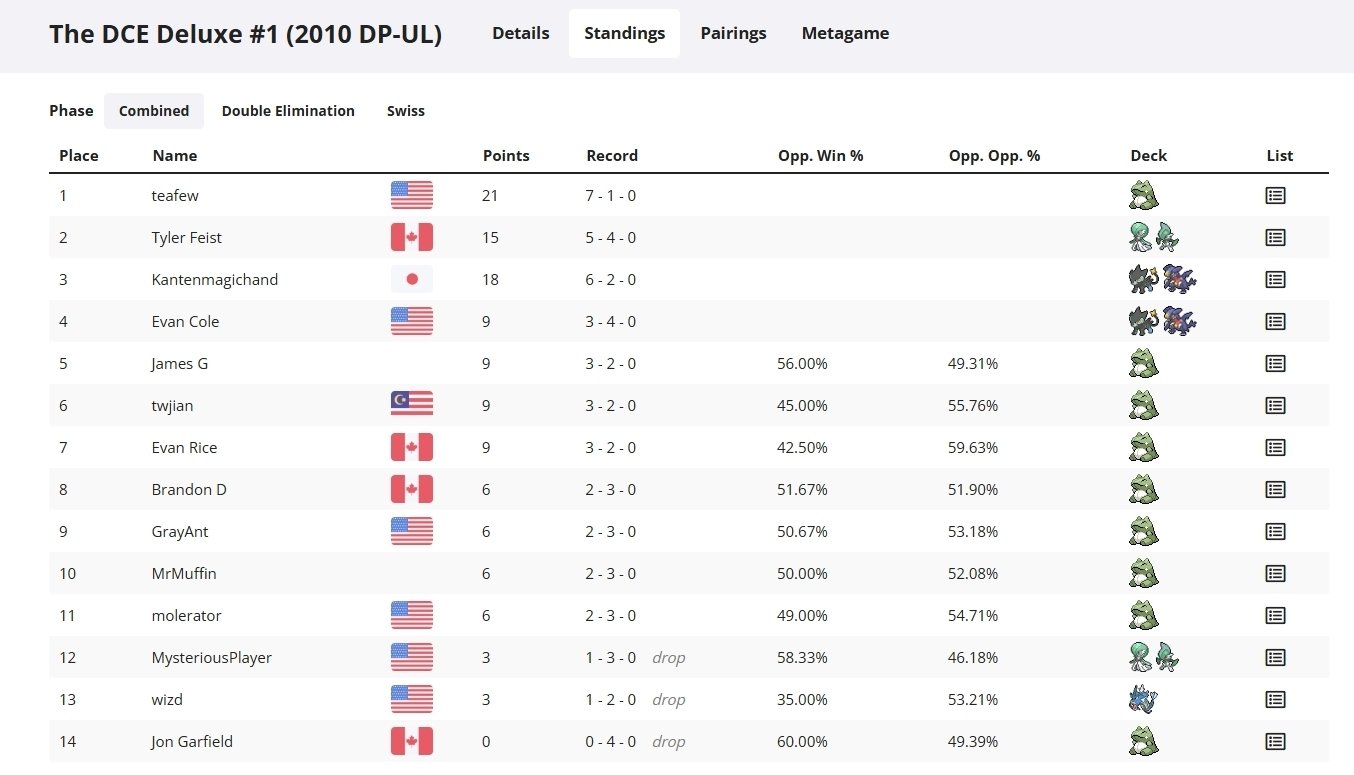Open the Metagame tab

click(x=845, y=33)
